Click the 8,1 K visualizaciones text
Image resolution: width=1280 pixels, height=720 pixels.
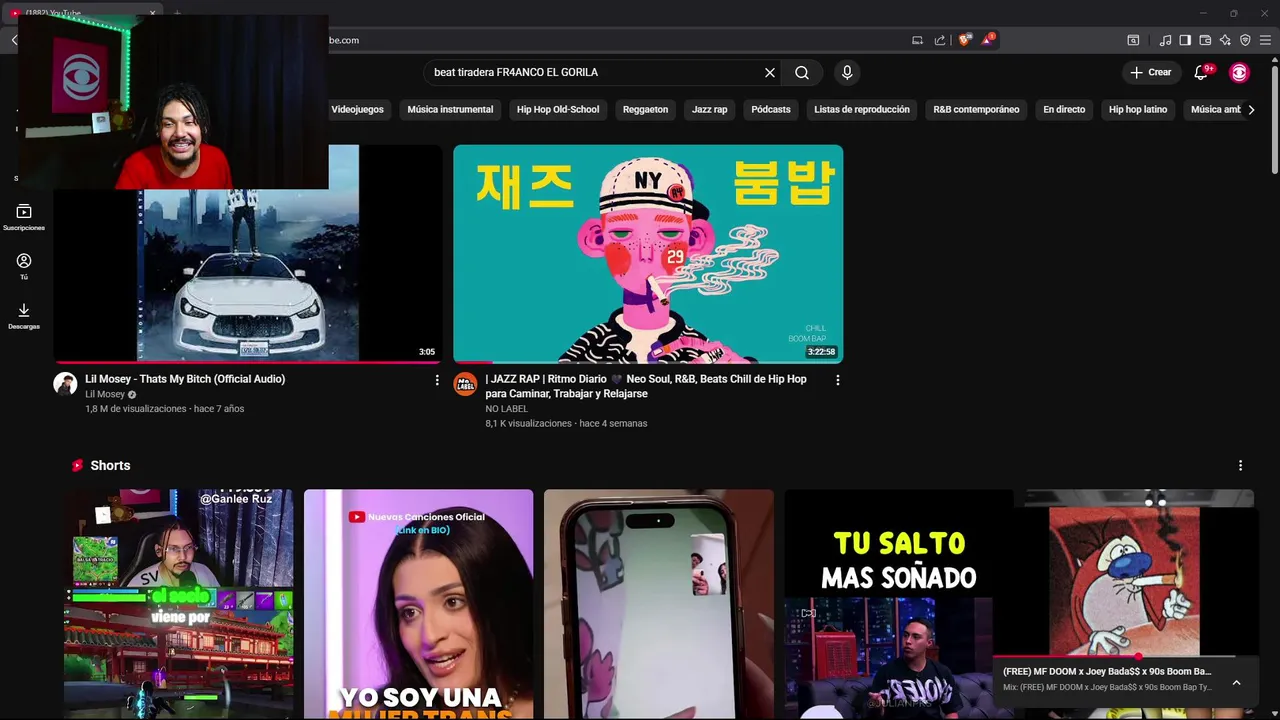point(528,424)
